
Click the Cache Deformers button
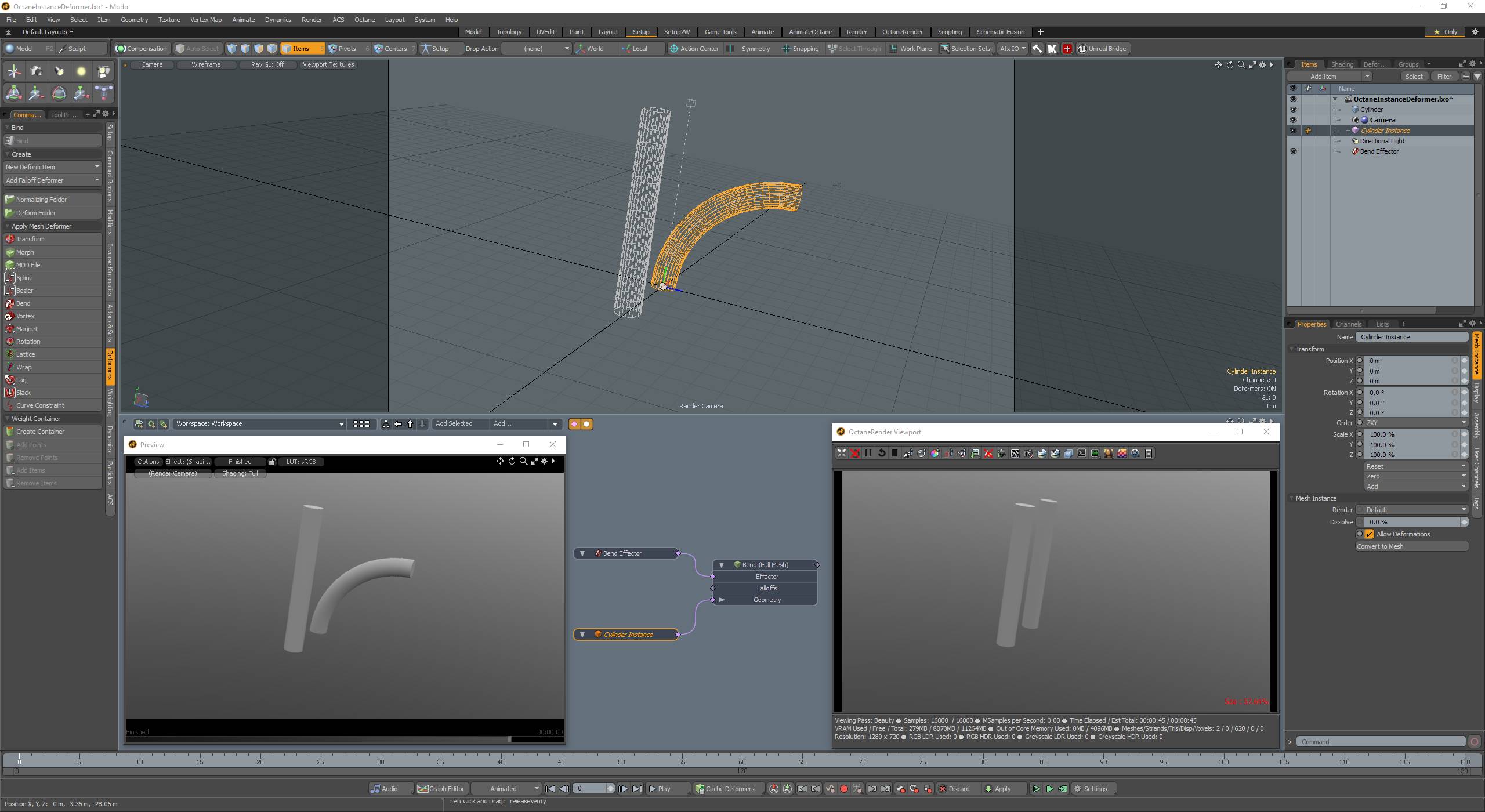725,789
